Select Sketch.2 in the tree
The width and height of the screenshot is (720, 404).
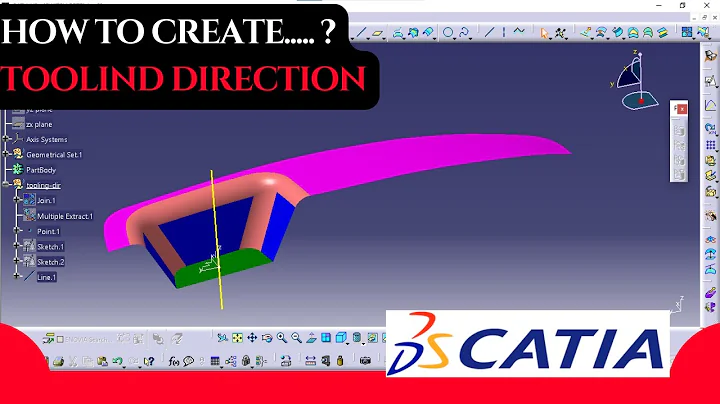click(51, 262)
